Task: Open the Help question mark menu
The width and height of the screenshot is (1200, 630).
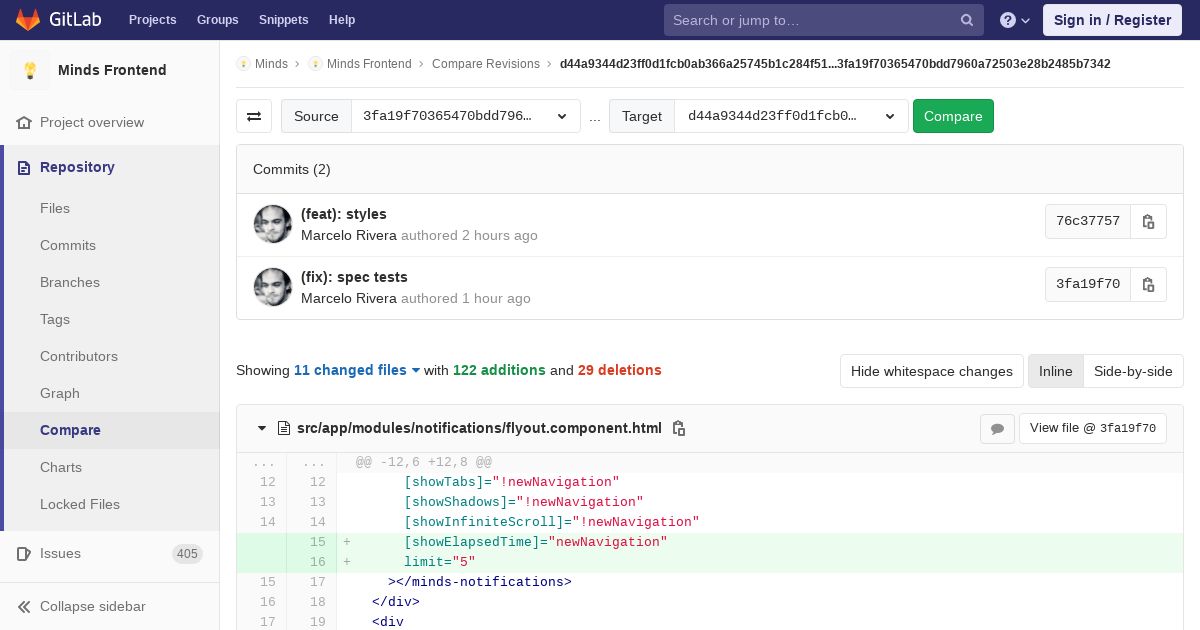Action: click(1015, 20)
